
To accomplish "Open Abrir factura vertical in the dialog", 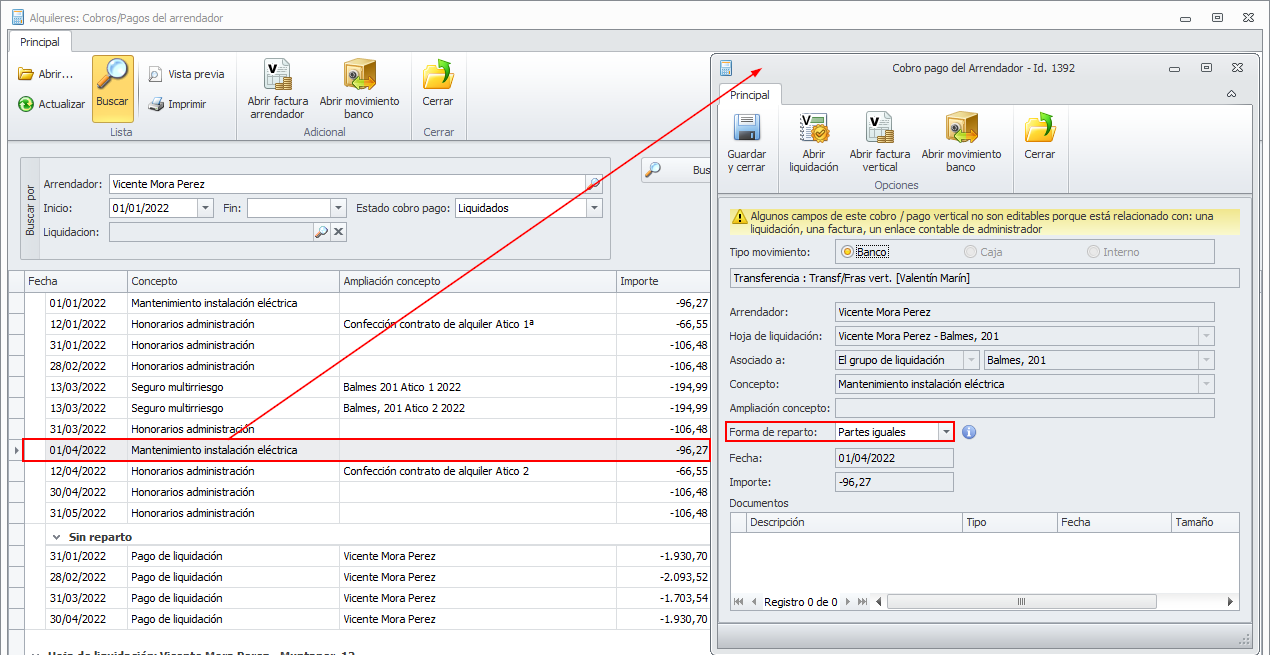I will [880, 143].
